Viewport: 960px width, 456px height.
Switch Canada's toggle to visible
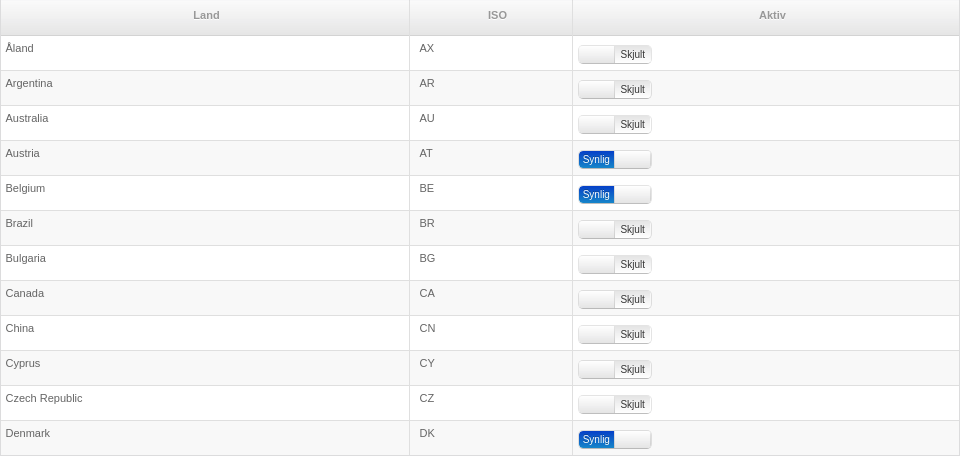[614, 299]
